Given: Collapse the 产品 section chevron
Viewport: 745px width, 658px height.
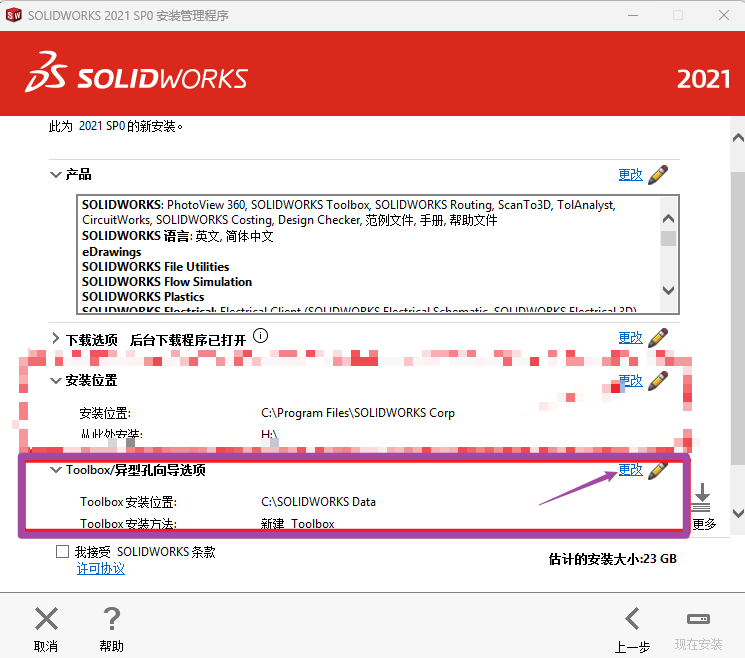Looking at the screenshot, I should coord(56,175).
